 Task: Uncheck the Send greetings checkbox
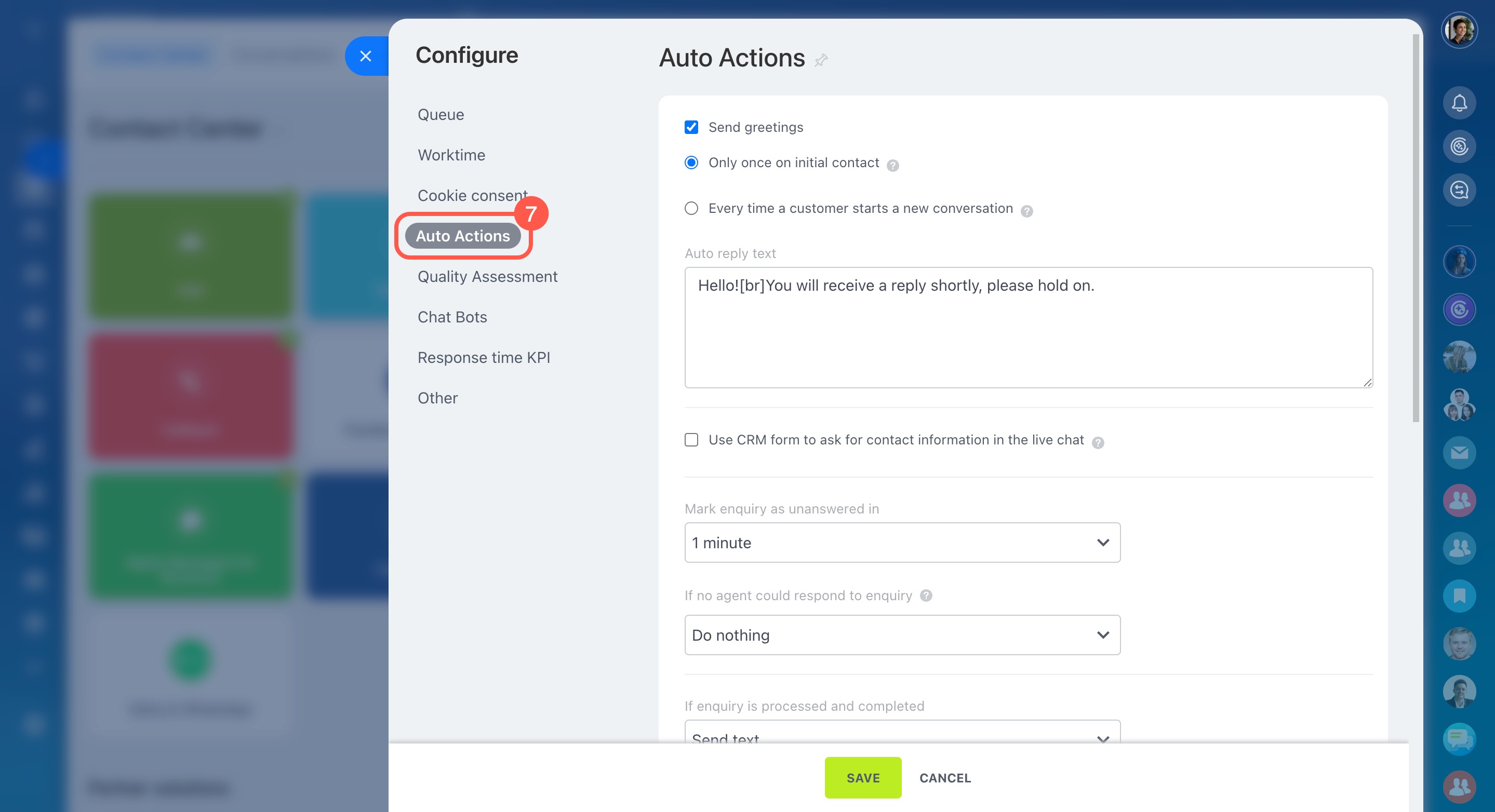click(691, 127)
